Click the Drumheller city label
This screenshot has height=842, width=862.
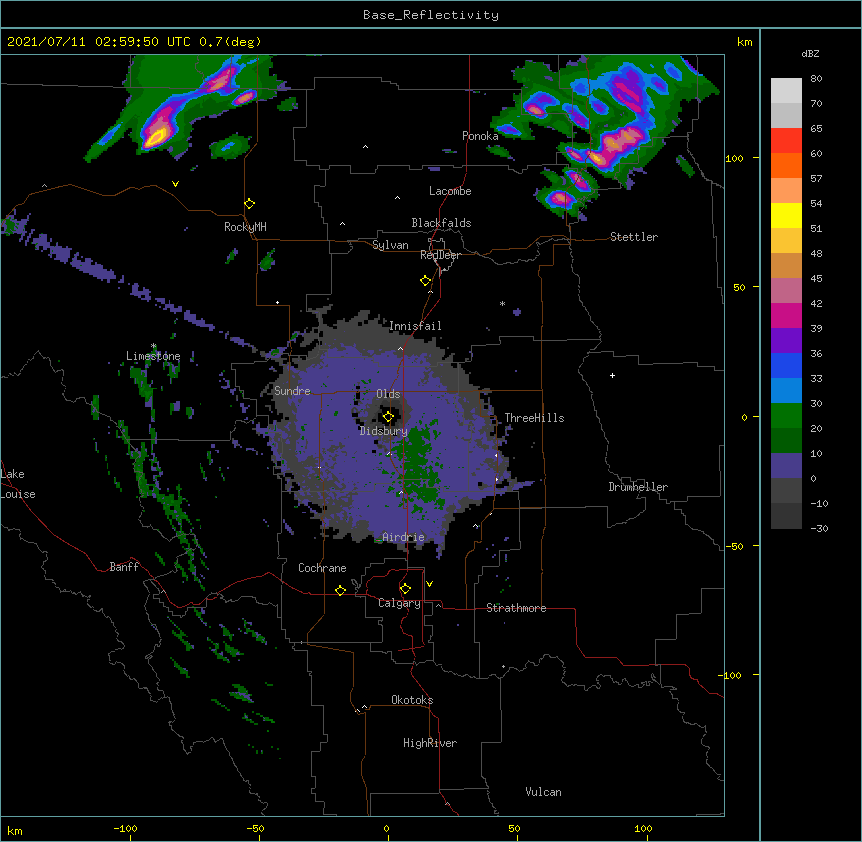tap(638, 487)
